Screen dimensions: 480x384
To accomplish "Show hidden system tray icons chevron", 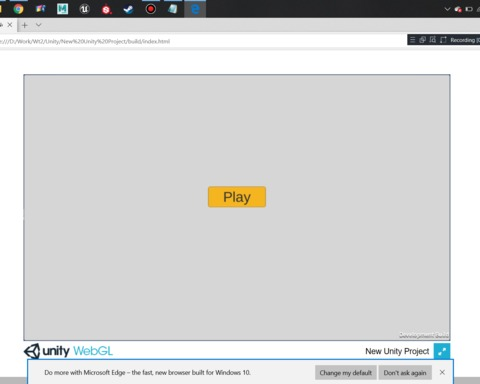I will tap(447, 9).
